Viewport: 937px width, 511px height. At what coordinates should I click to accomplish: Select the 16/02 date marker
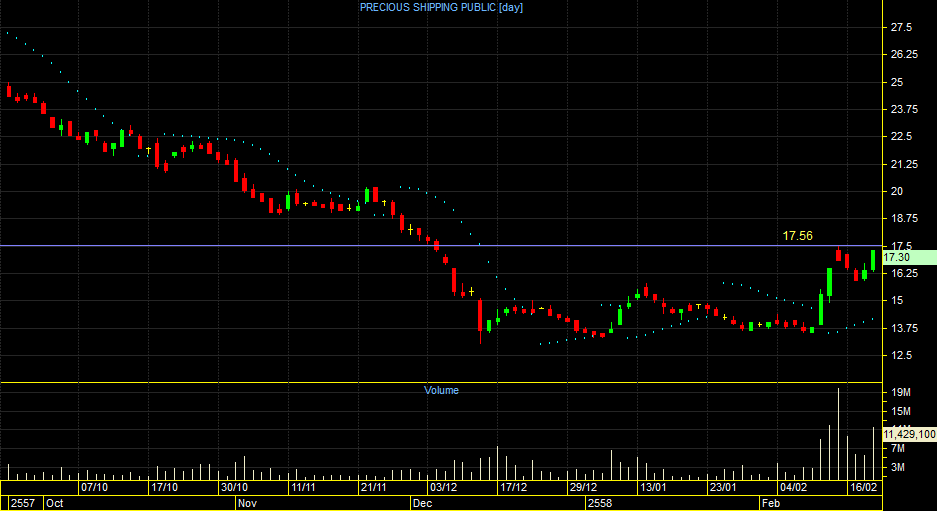(x=863, y=488)
